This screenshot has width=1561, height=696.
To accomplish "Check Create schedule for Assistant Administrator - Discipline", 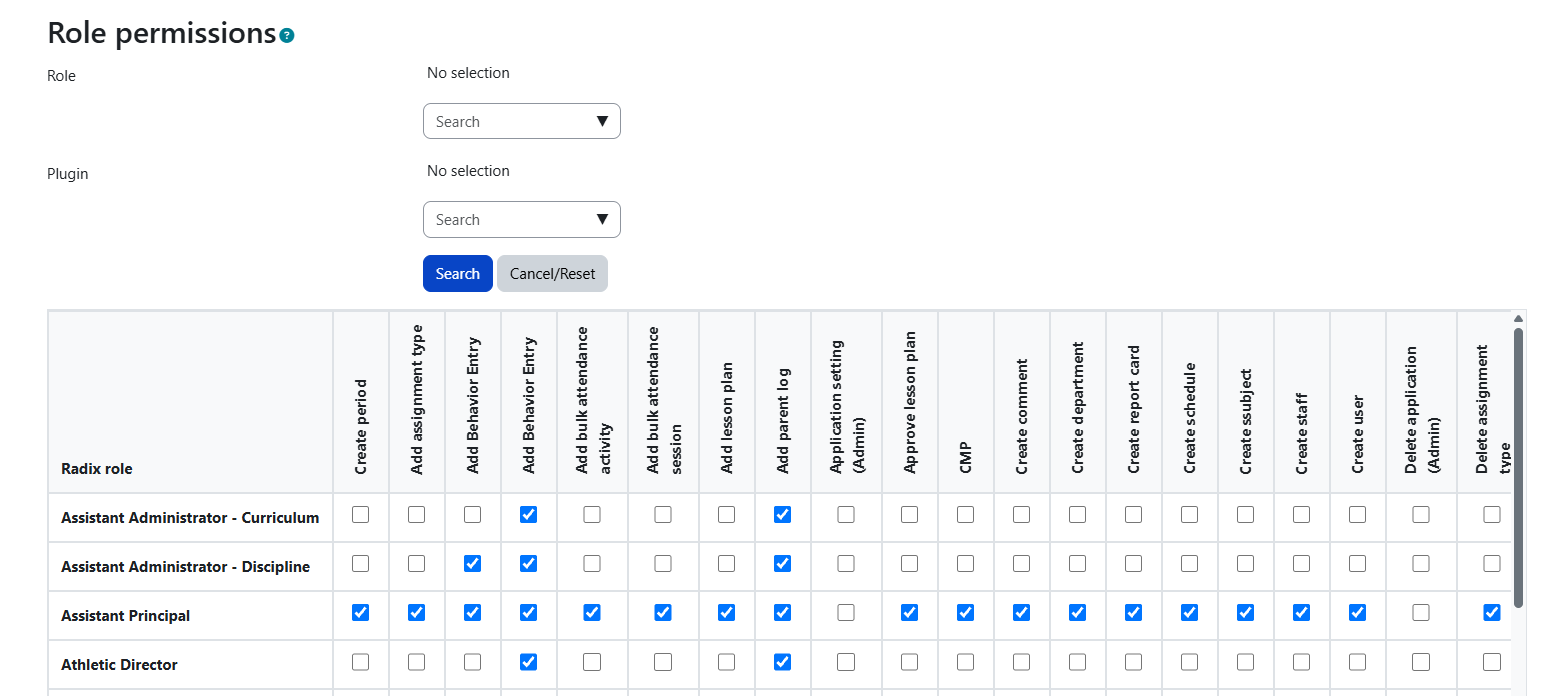I will (x=1189, y=563).
